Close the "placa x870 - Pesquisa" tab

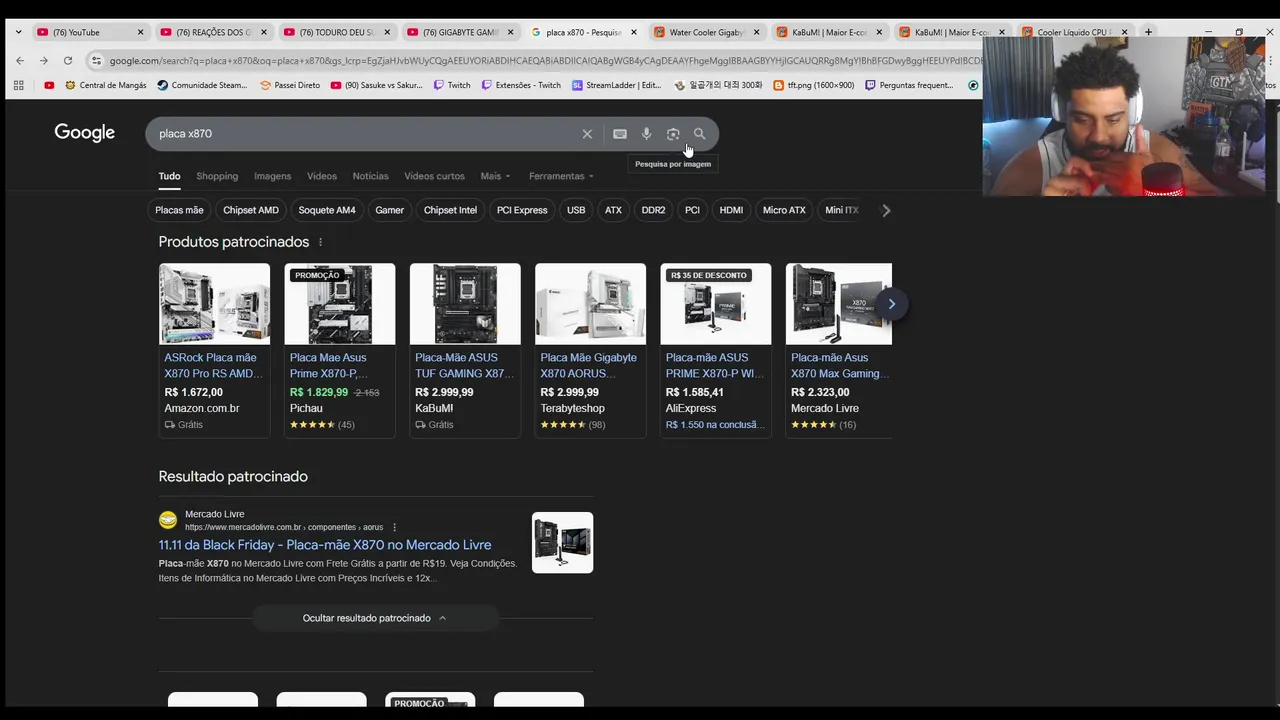click(633, 32)
